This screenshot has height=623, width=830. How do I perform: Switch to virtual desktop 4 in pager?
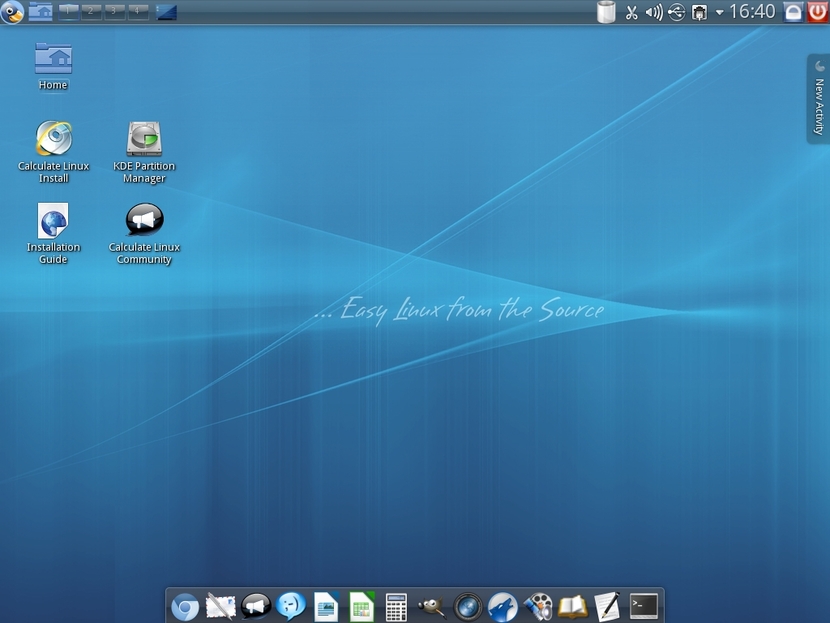pos(137,11)
